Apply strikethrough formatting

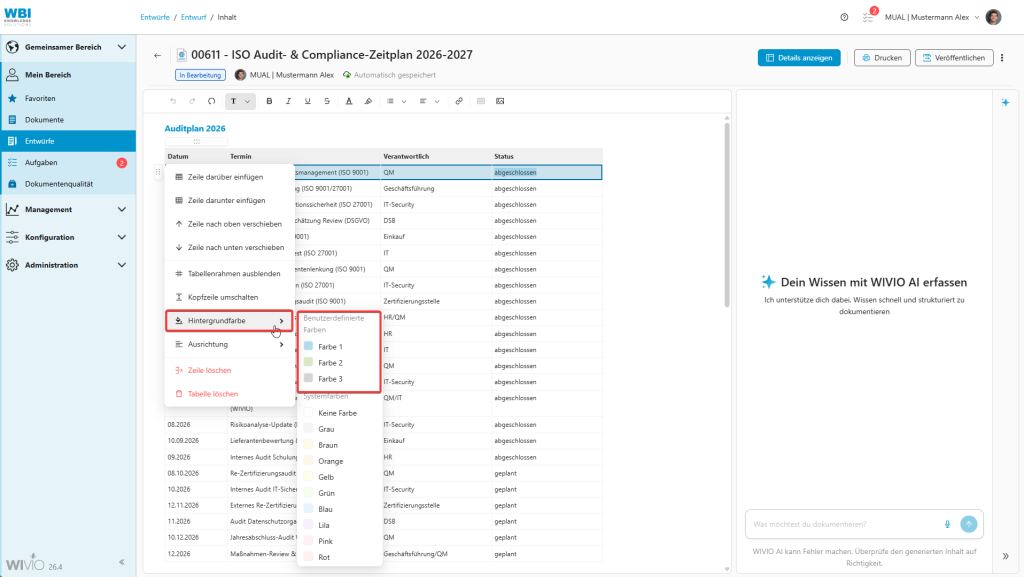point(327,101)
